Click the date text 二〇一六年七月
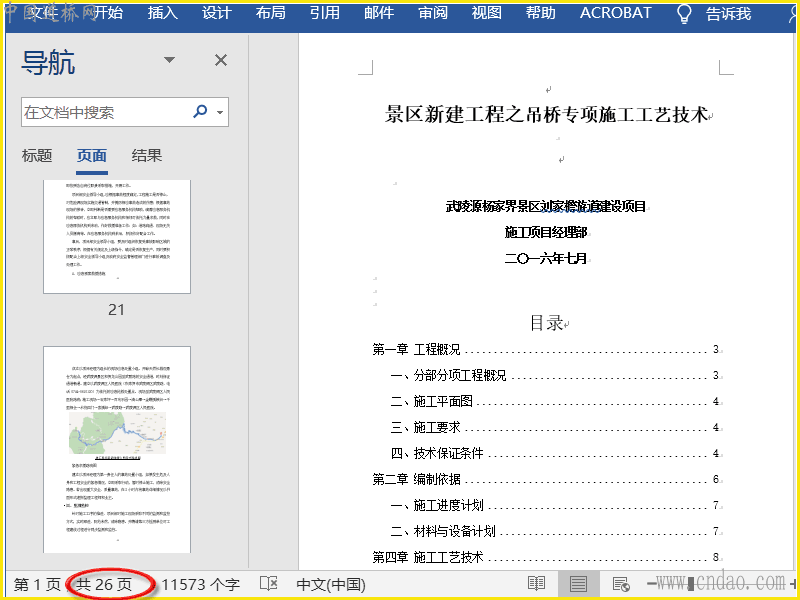The width and height of the screenshot is (800, 600). point(546,258)
